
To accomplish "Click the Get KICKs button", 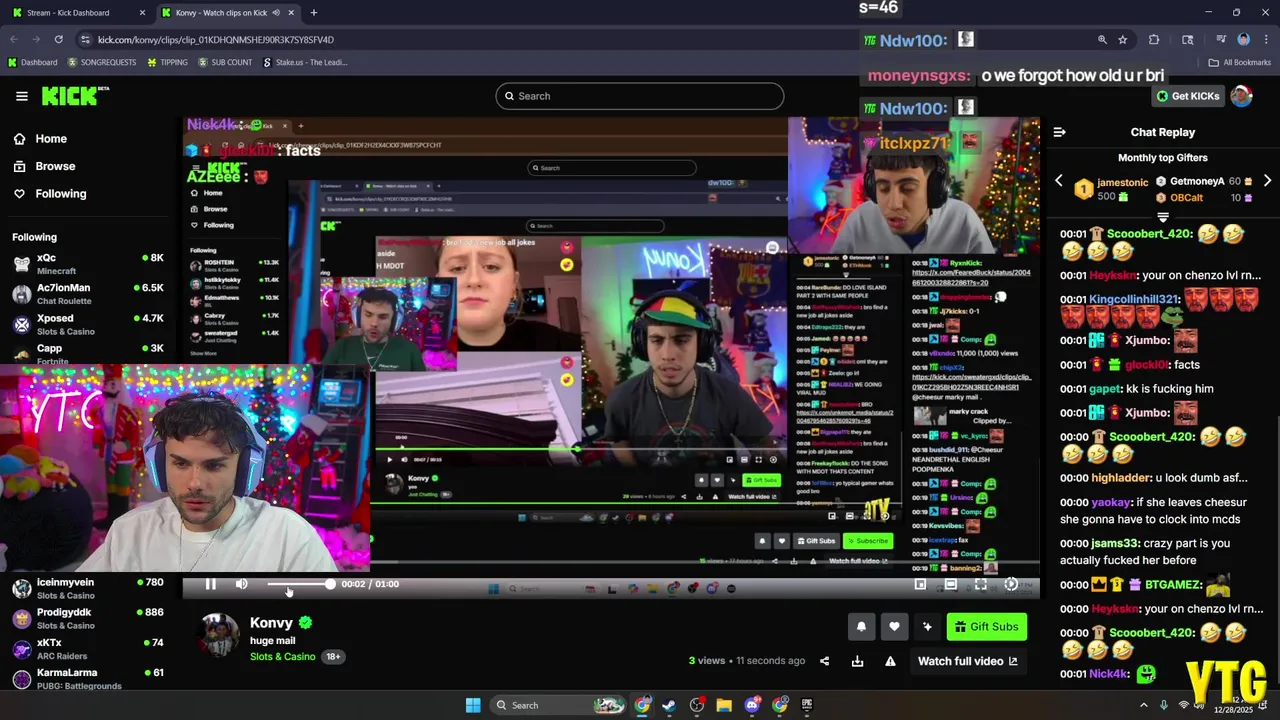I will click(x=1188, y=96).
